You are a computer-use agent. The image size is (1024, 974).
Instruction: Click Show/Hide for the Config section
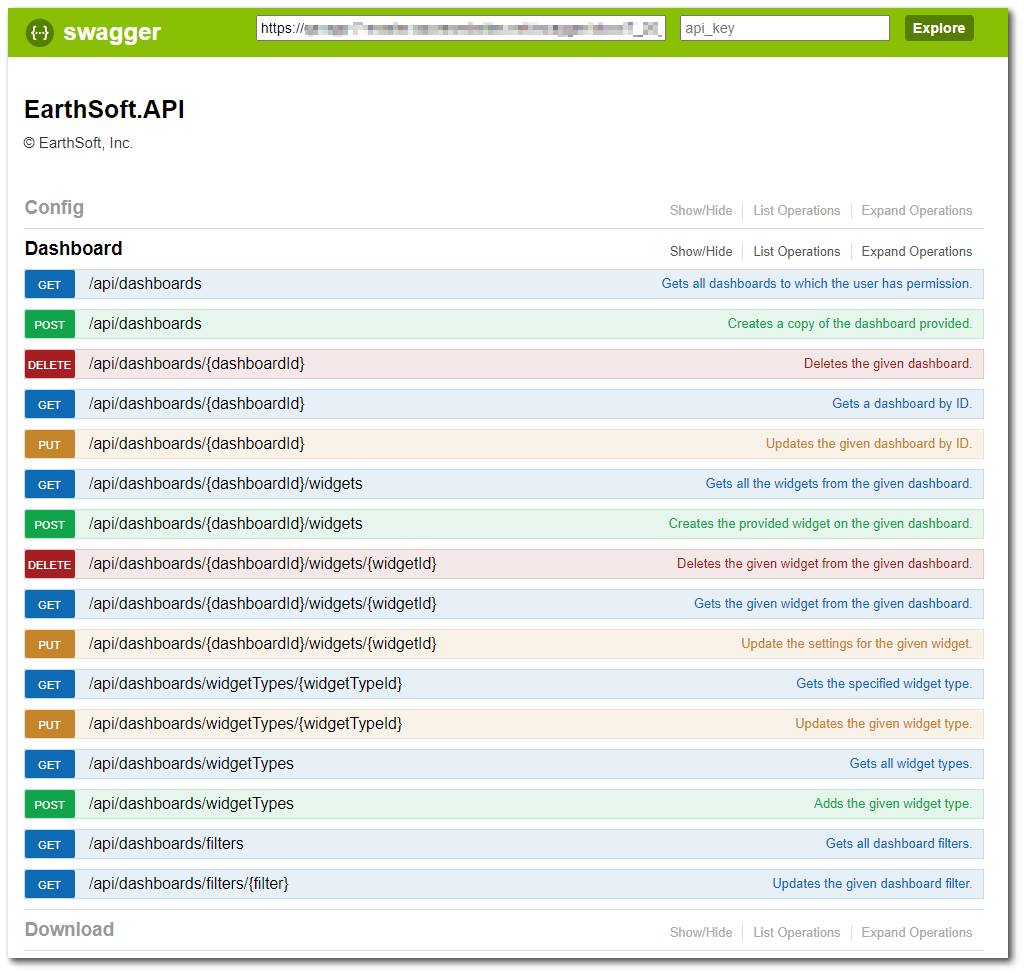(x=701, y=210)
